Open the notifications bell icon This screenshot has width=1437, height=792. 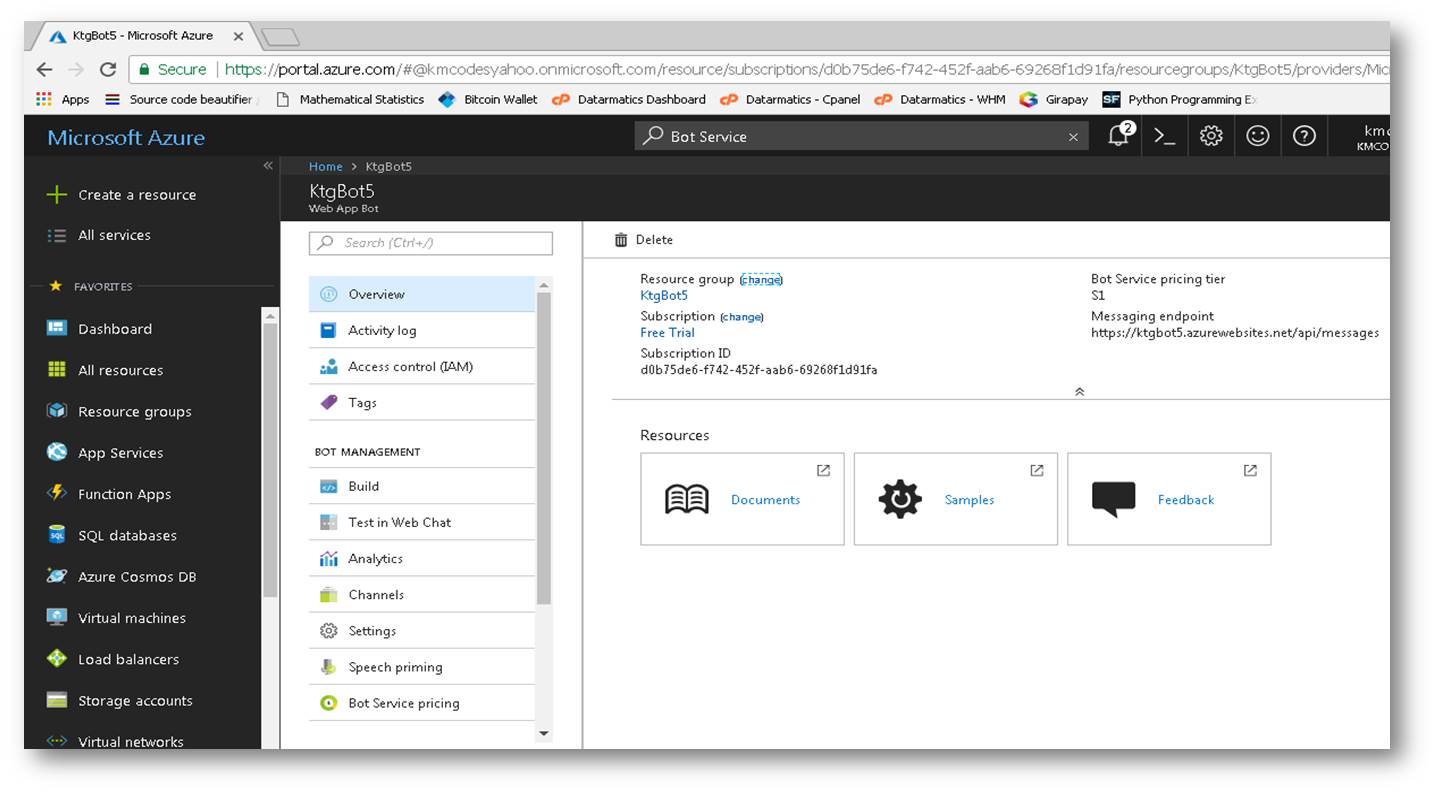click(1119, 136)
